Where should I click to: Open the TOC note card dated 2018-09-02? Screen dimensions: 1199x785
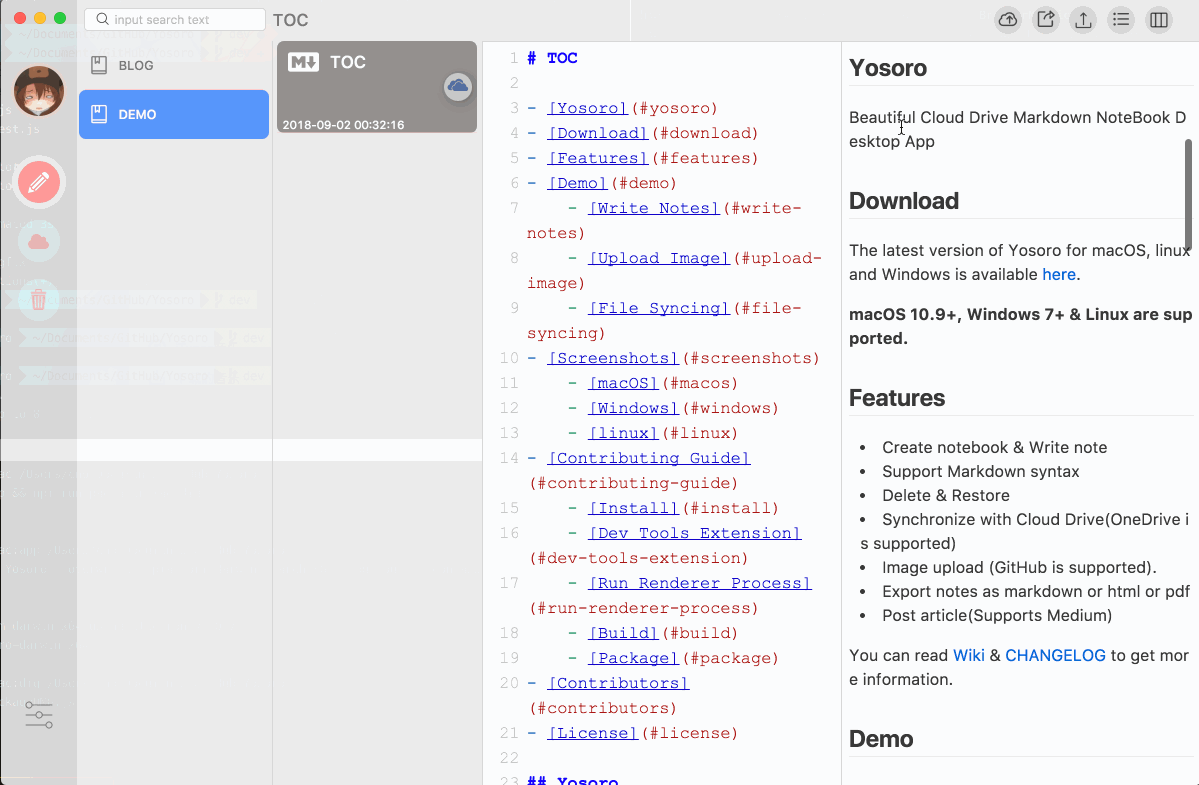click(x=376, y=86)
